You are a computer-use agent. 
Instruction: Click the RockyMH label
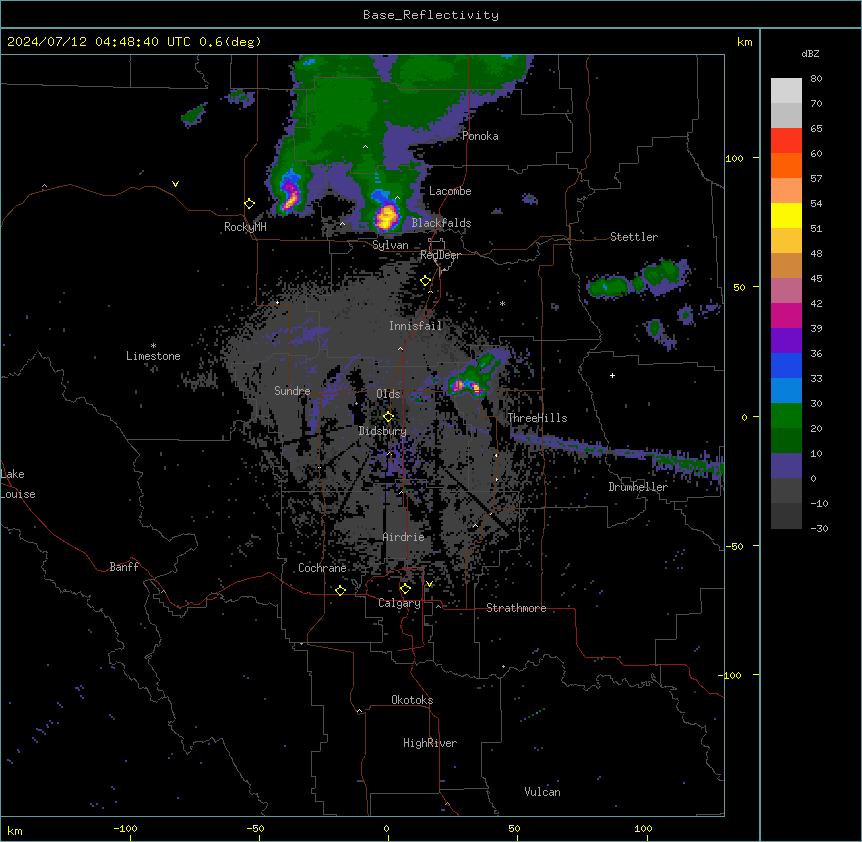(245, 227)
